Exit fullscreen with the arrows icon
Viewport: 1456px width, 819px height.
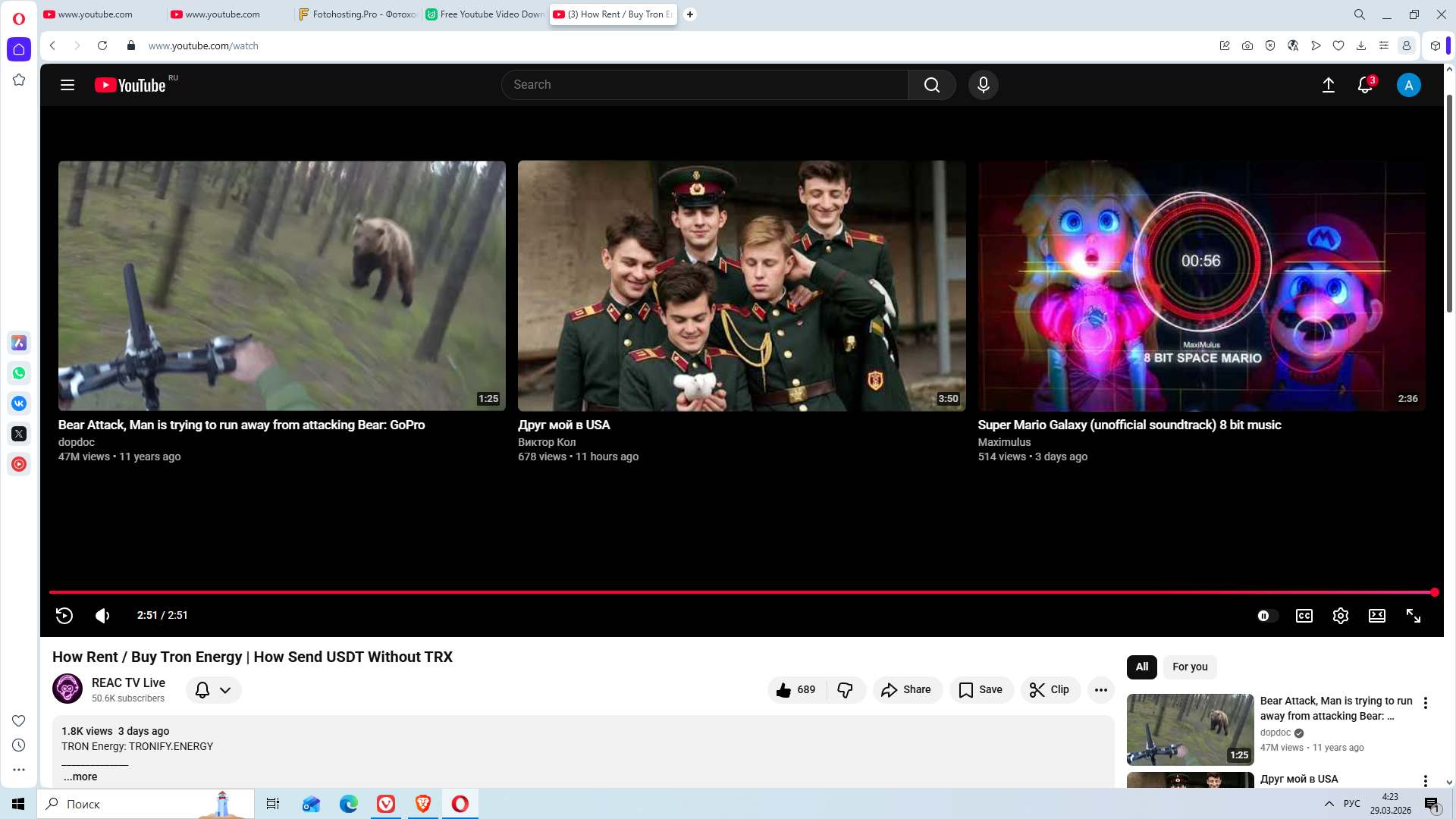(1413, 616)
